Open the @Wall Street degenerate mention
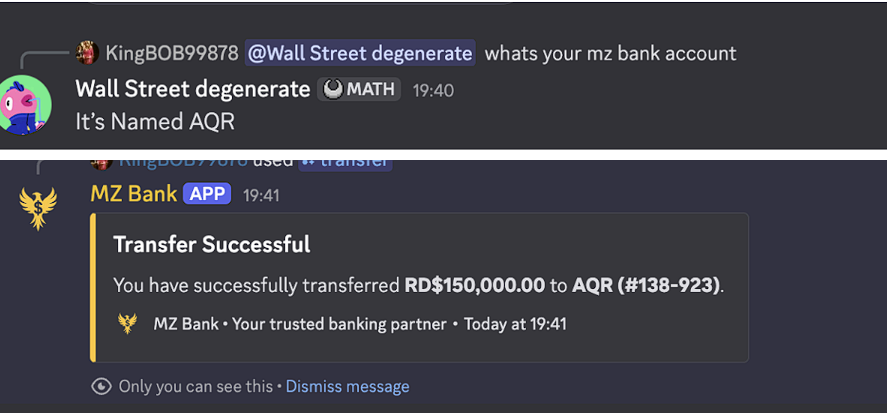887x413 pixels. click(x=361, y=53)
